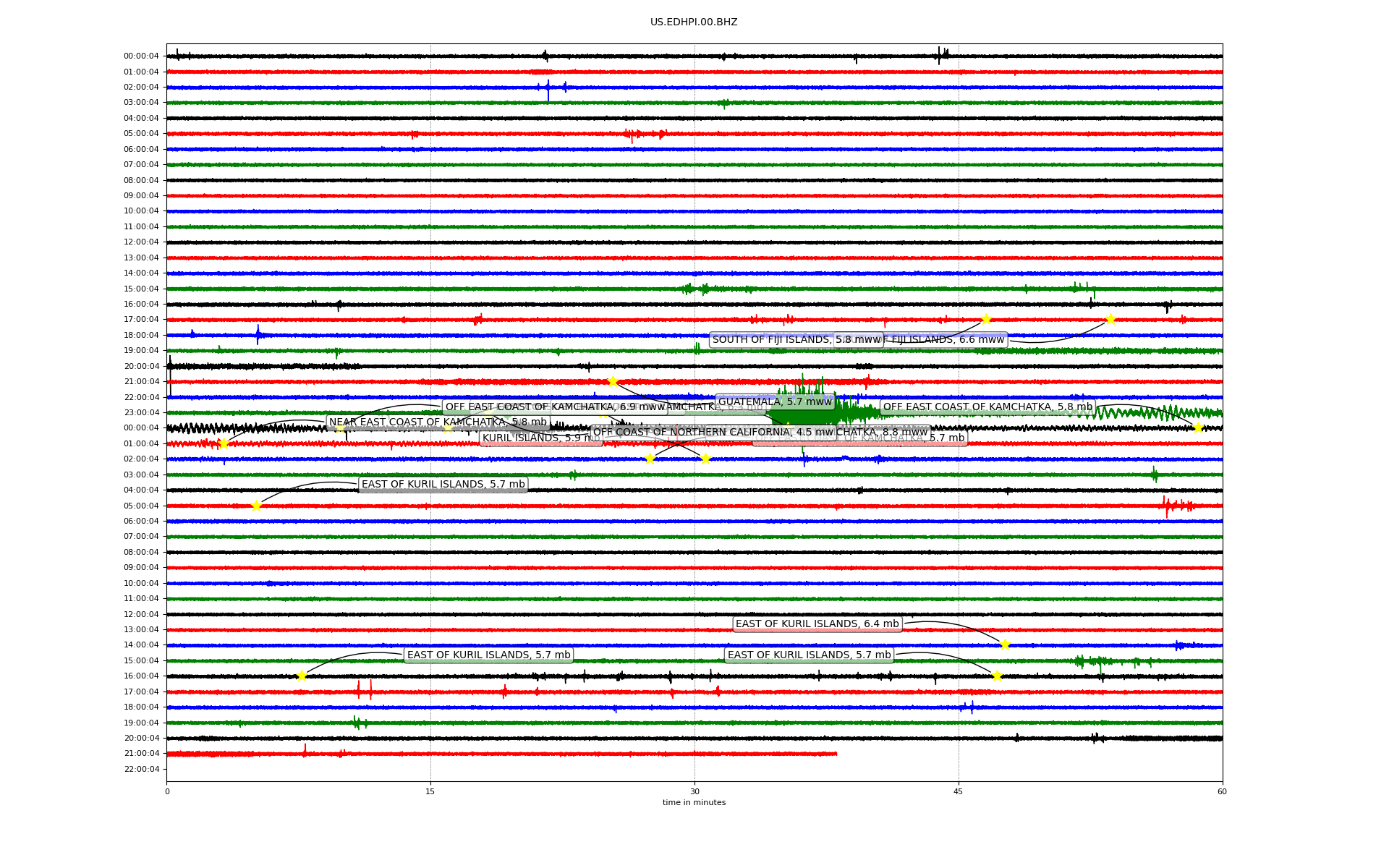Viewport: 1389px width, 868px height.
Task: Click the 23:00:04 time label
Action: coord(141,413)
